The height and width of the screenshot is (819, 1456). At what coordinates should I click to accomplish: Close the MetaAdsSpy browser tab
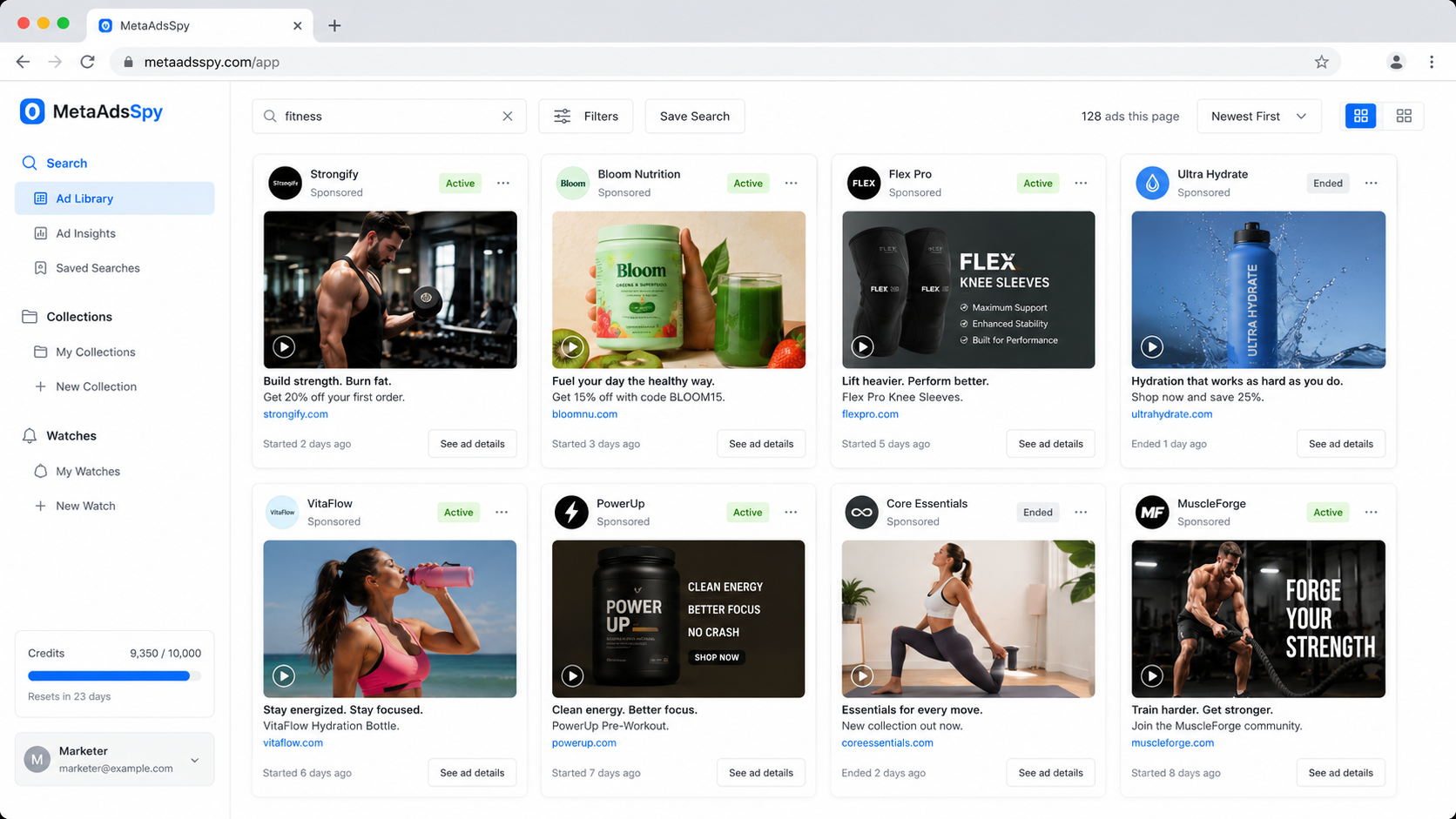click(x=298, y=25)
